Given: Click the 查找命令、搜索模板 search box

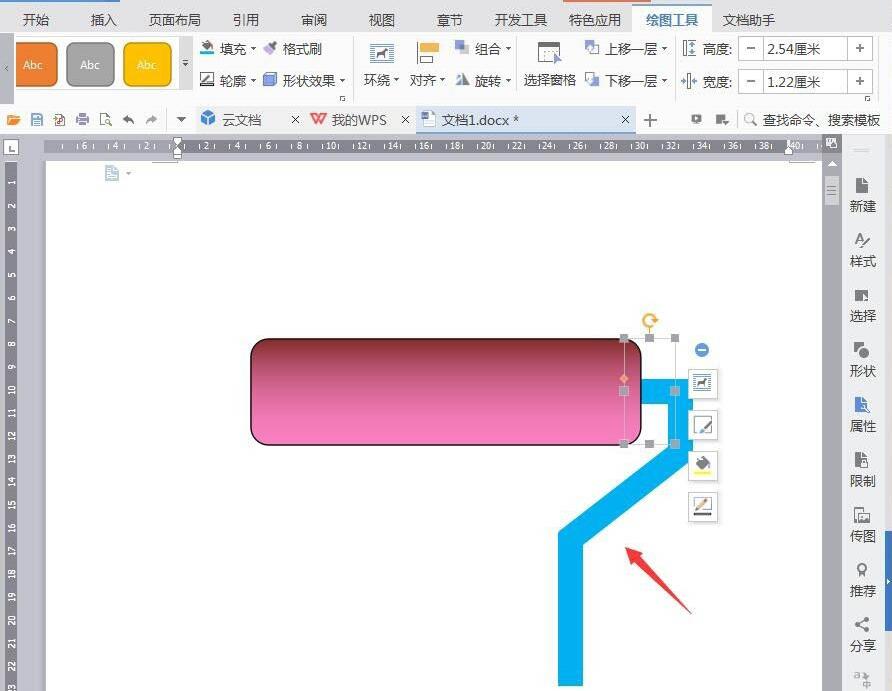Looking at the screenshot, I should [x=812, y=119].
